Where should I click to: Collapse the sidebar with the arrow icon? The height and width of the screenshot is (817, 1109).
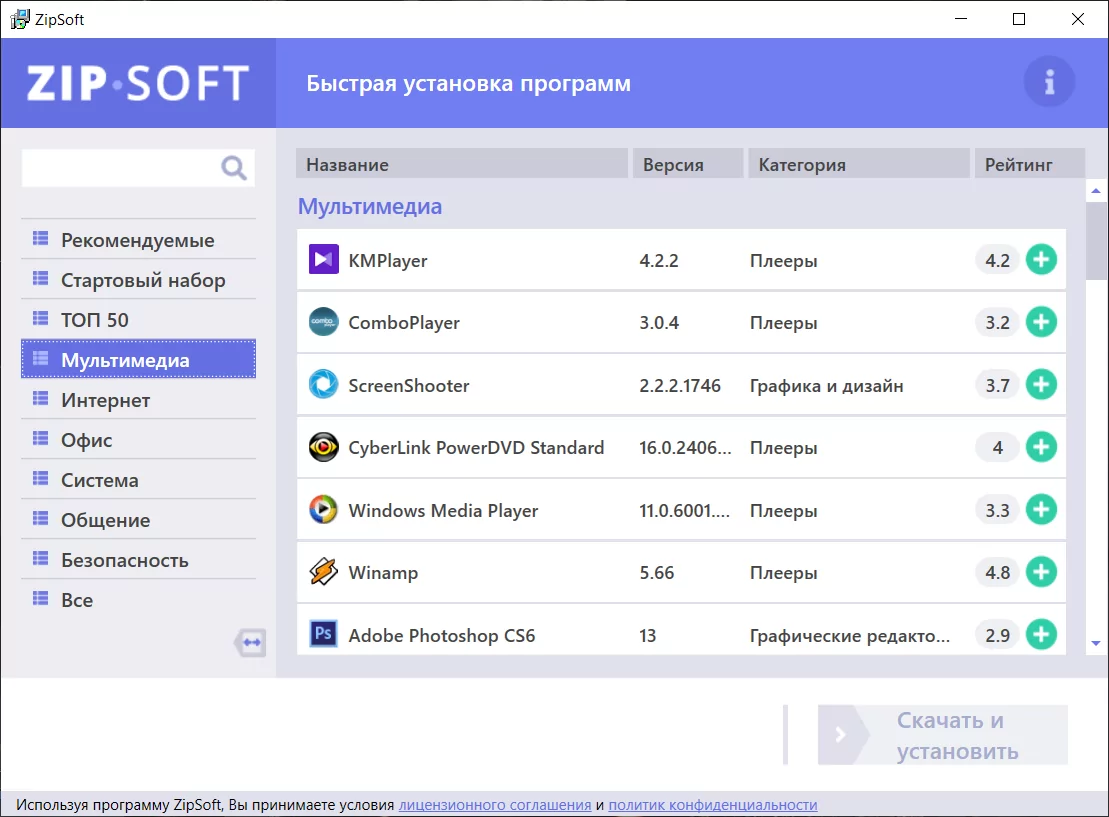point(250,642)
